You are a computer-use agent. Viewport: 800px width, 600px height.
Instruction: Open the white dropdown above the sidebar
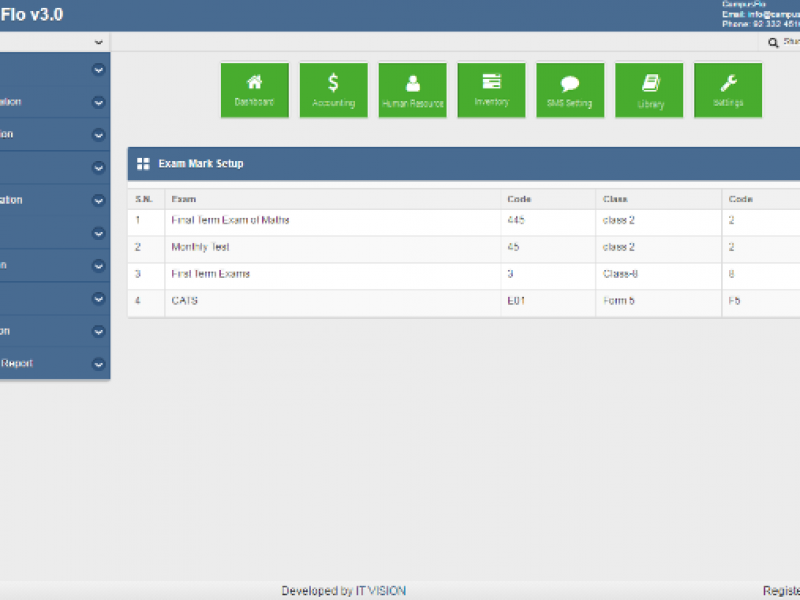coord(54,42)
